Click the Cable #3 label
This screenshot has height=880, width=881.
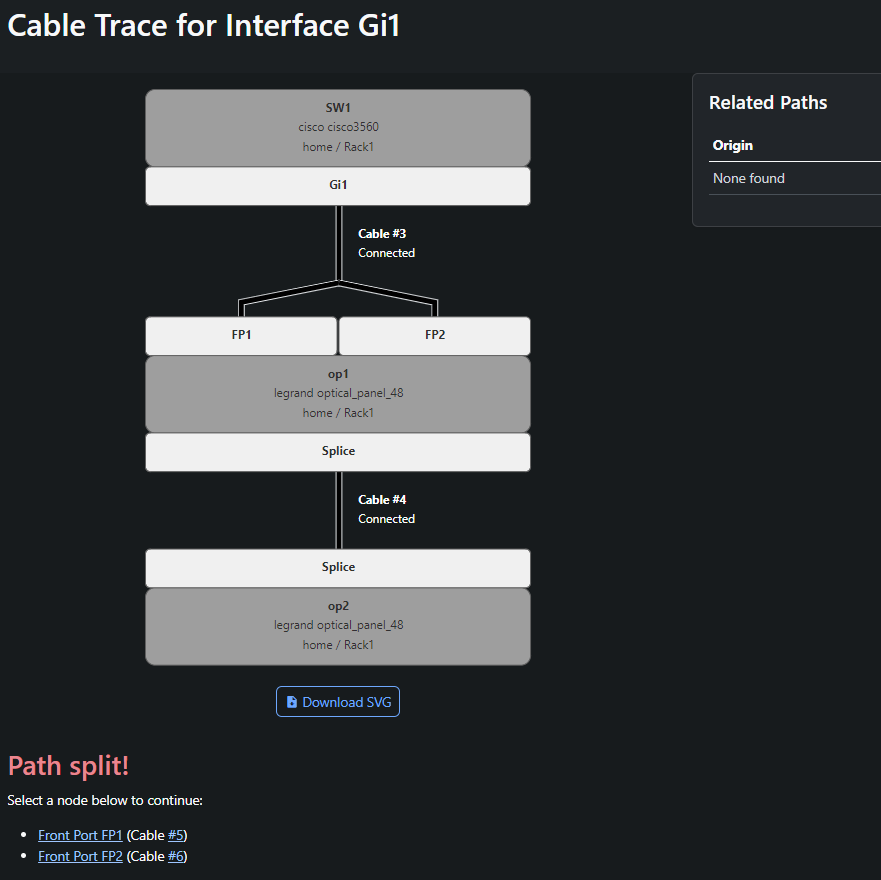pos(382,234)
